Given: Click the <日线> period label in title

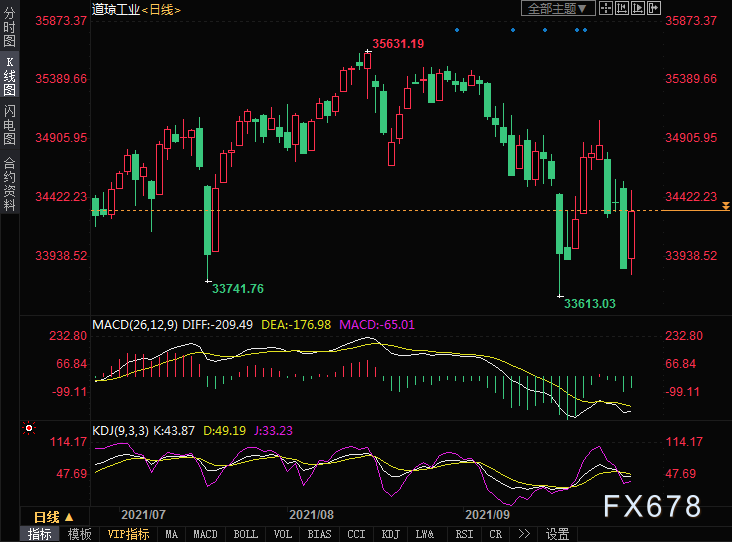Looking at the screenshot, I should coord(161,9).
